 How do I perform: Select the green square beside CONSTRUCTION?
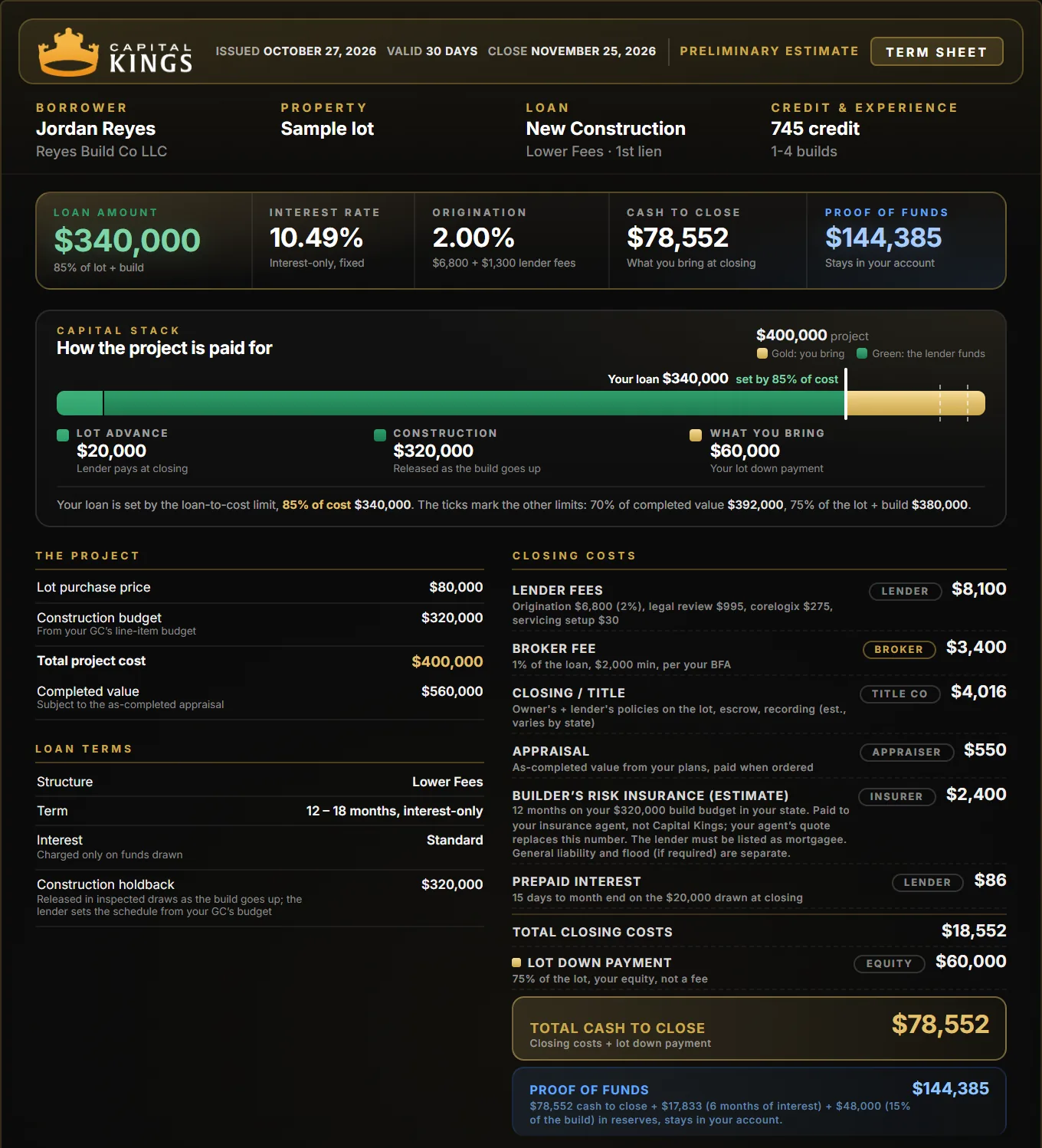[380, 435]
